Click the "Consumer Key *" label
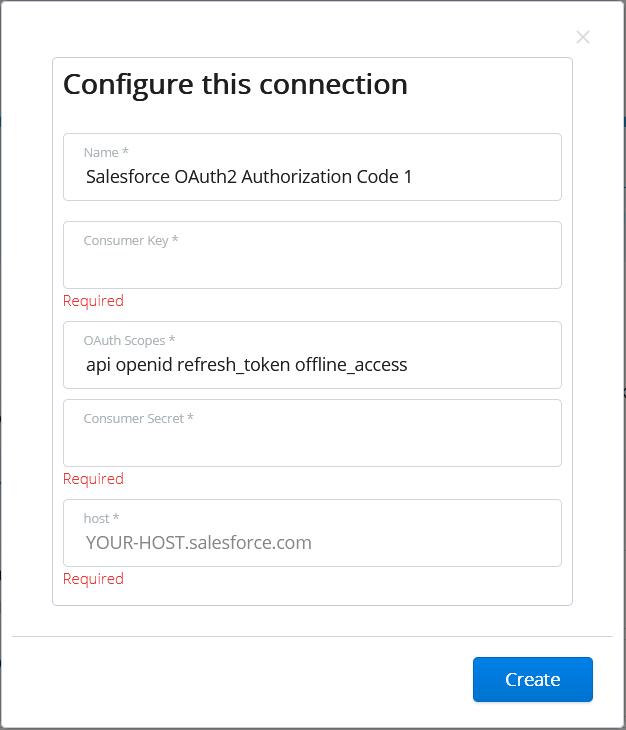The height and width of the screenshot is (730, 626). tap(131, 241)
